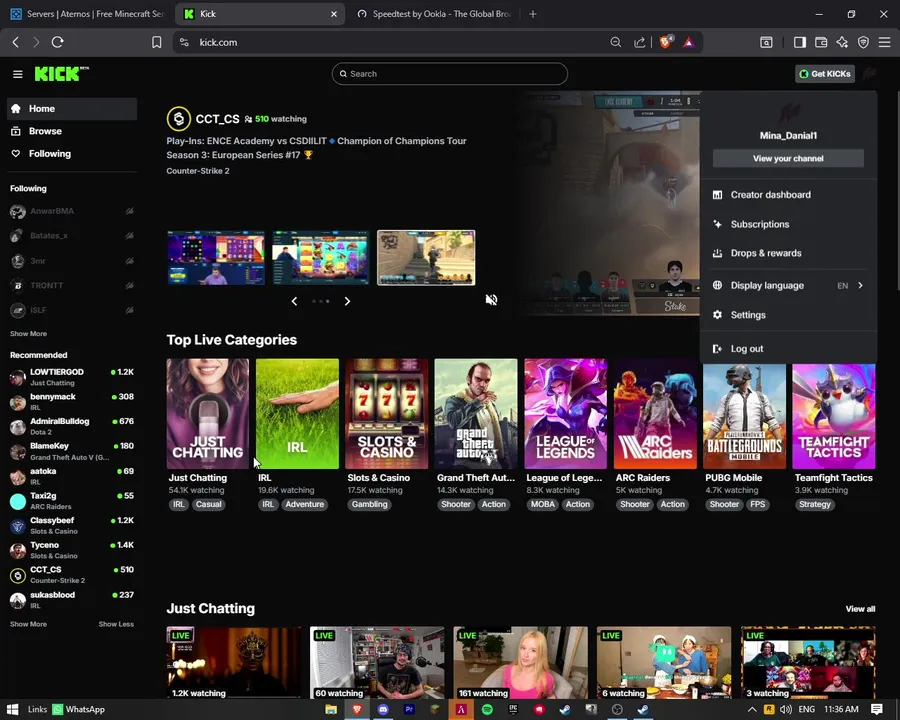The height and width of the screenshot is (720, 900).
Task: Open Drops & rewards menu entry
Action: click(788, 253)
